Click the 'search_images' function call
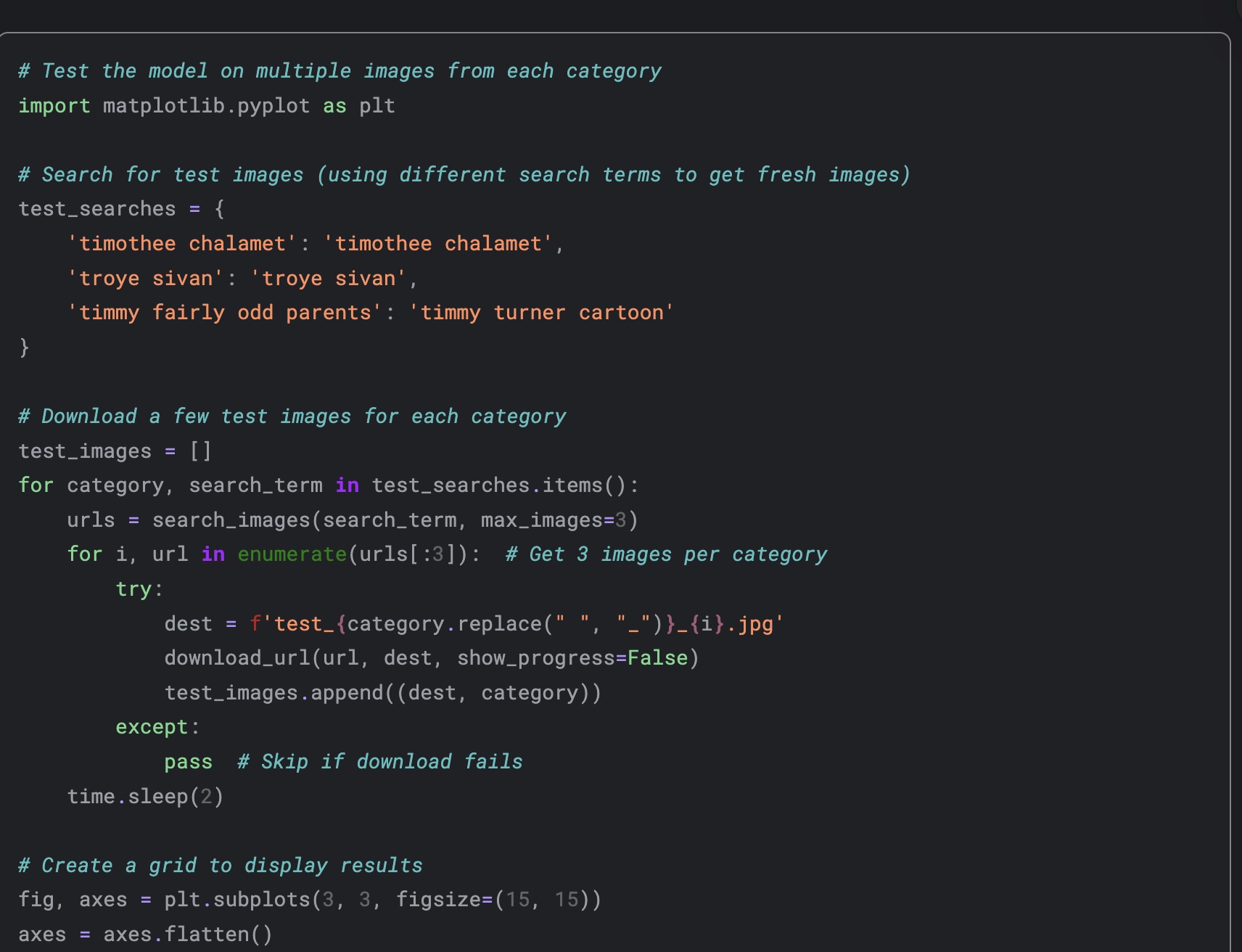 [x=231, y=520]
